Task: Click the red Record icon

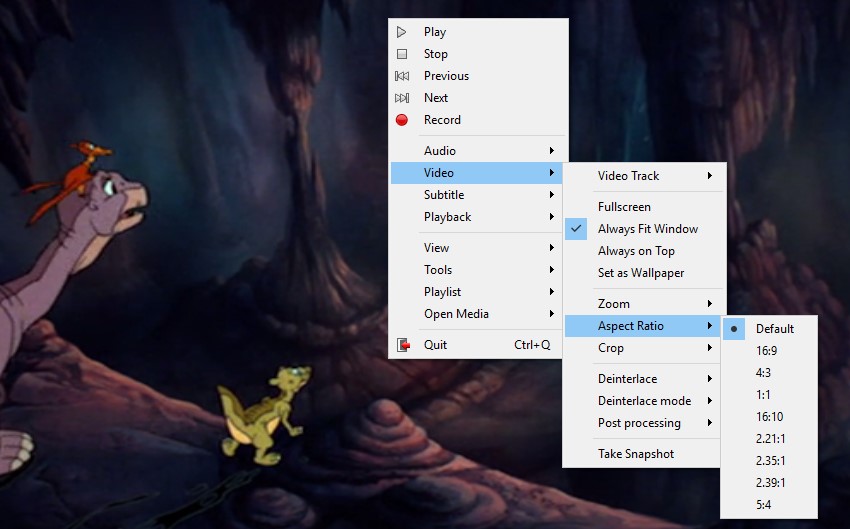Action: 402,120
